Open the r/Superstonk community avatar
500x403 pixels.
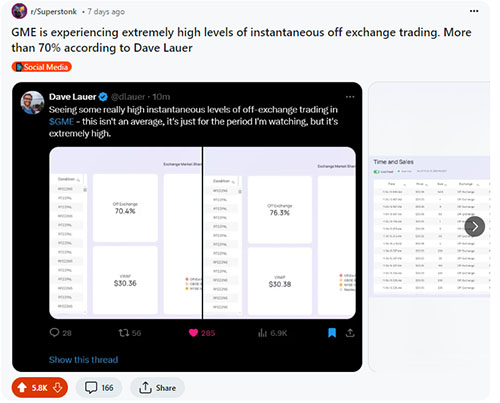pyautogui.click(x=19, y=11)
